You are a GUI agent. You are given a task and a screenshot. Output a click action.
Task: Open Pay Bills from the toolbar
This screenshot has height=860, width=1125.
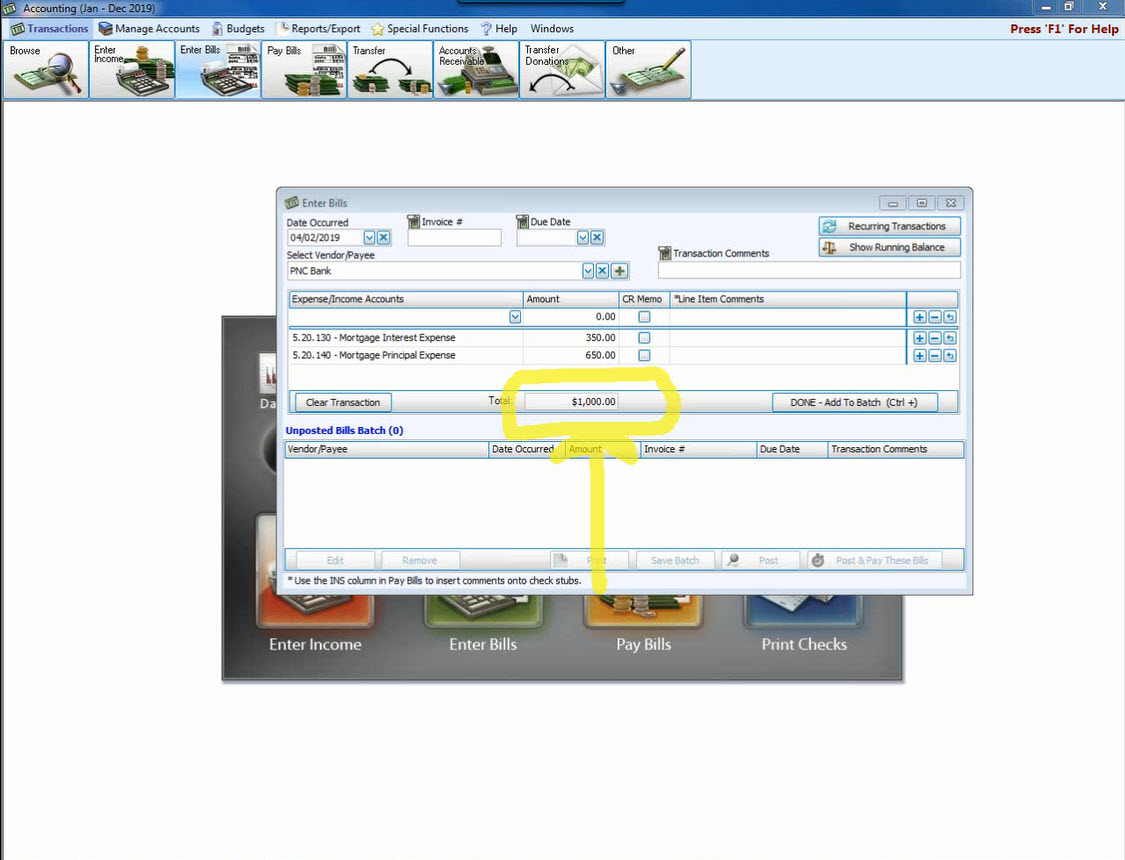(x=304, y=69)
